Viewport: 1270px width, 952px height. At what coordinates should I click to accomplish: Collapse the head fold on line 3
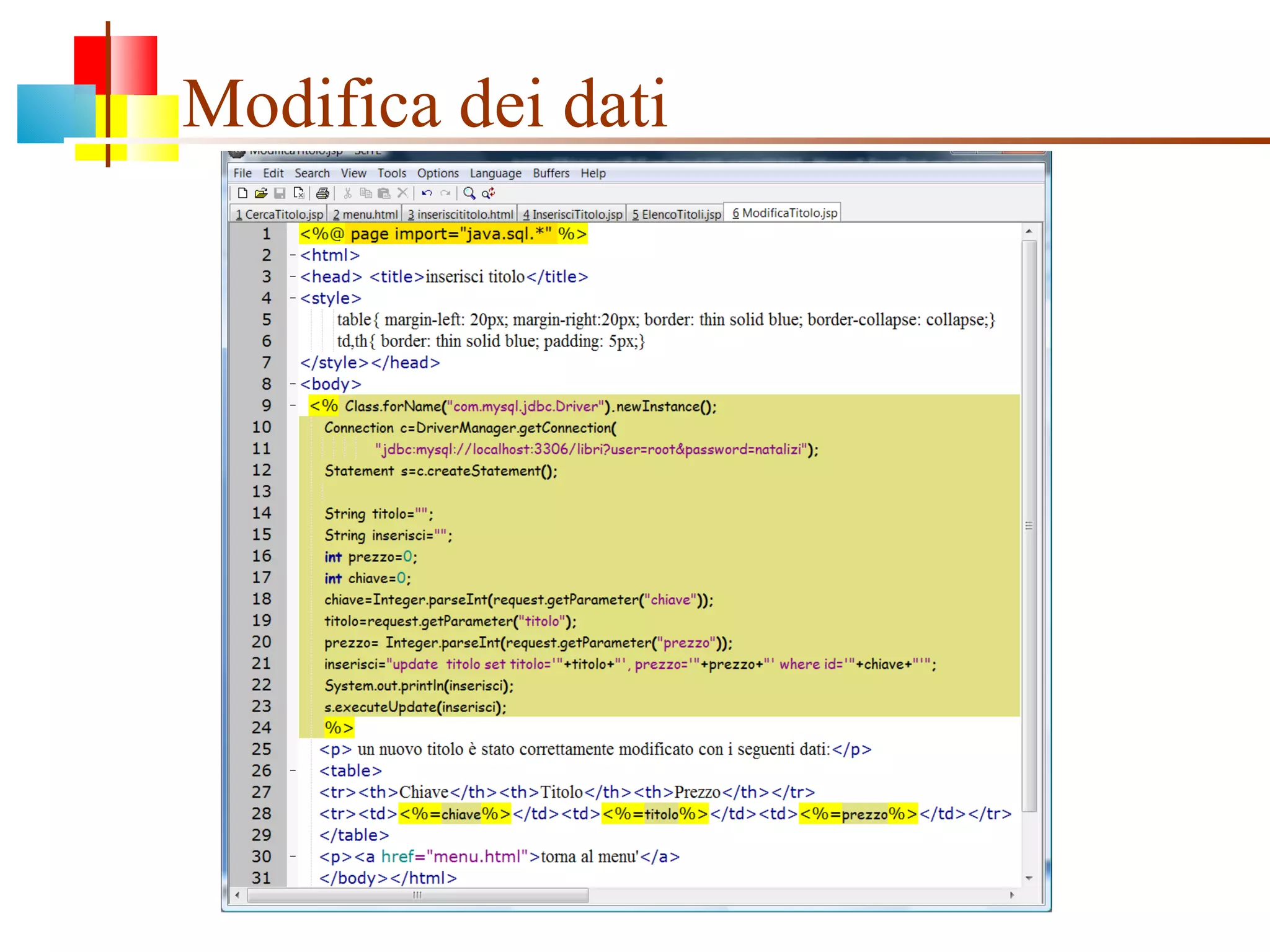[x=293, y=276]
